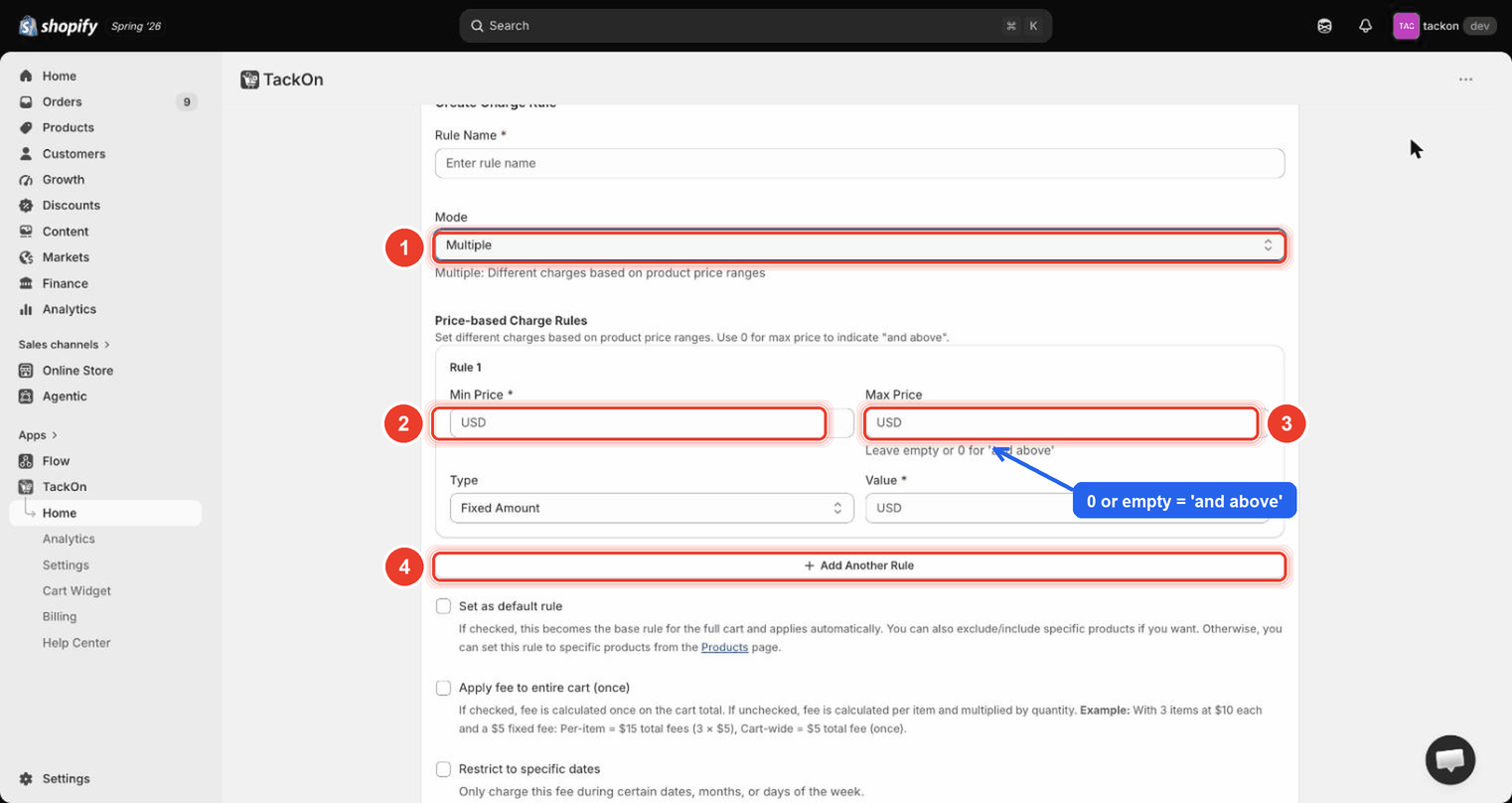Open the tackon account avatar
This screenshot has height=803, width=1512.
click(1406, 26)
